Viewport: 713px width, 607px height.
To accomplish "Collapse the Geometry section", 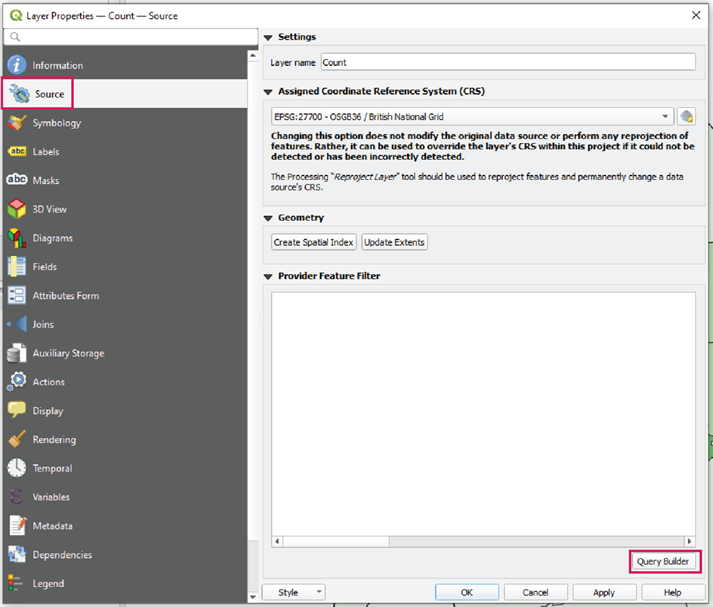I will point(268,218).
